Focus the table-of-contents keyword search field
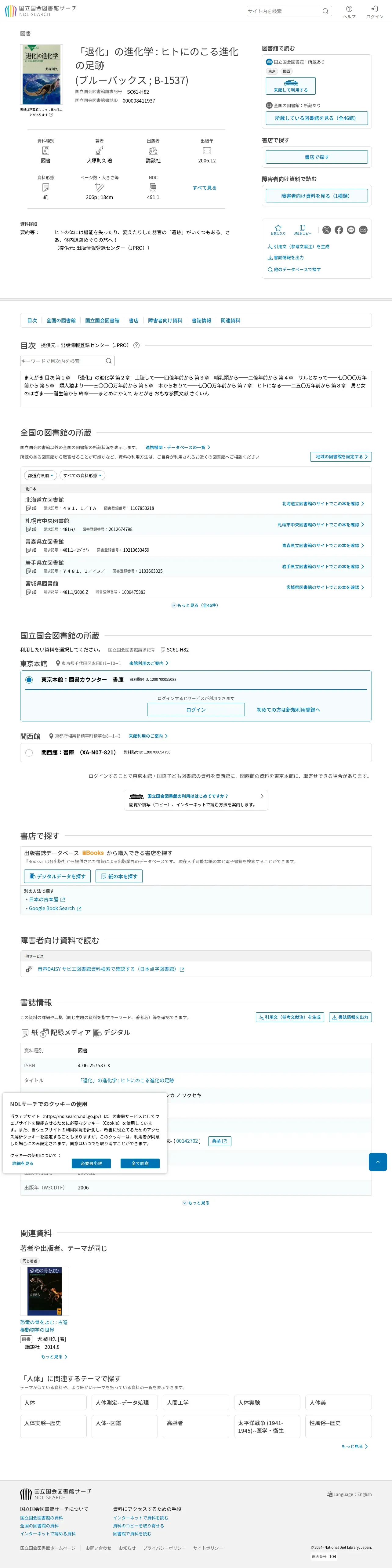 pos(62,361)
